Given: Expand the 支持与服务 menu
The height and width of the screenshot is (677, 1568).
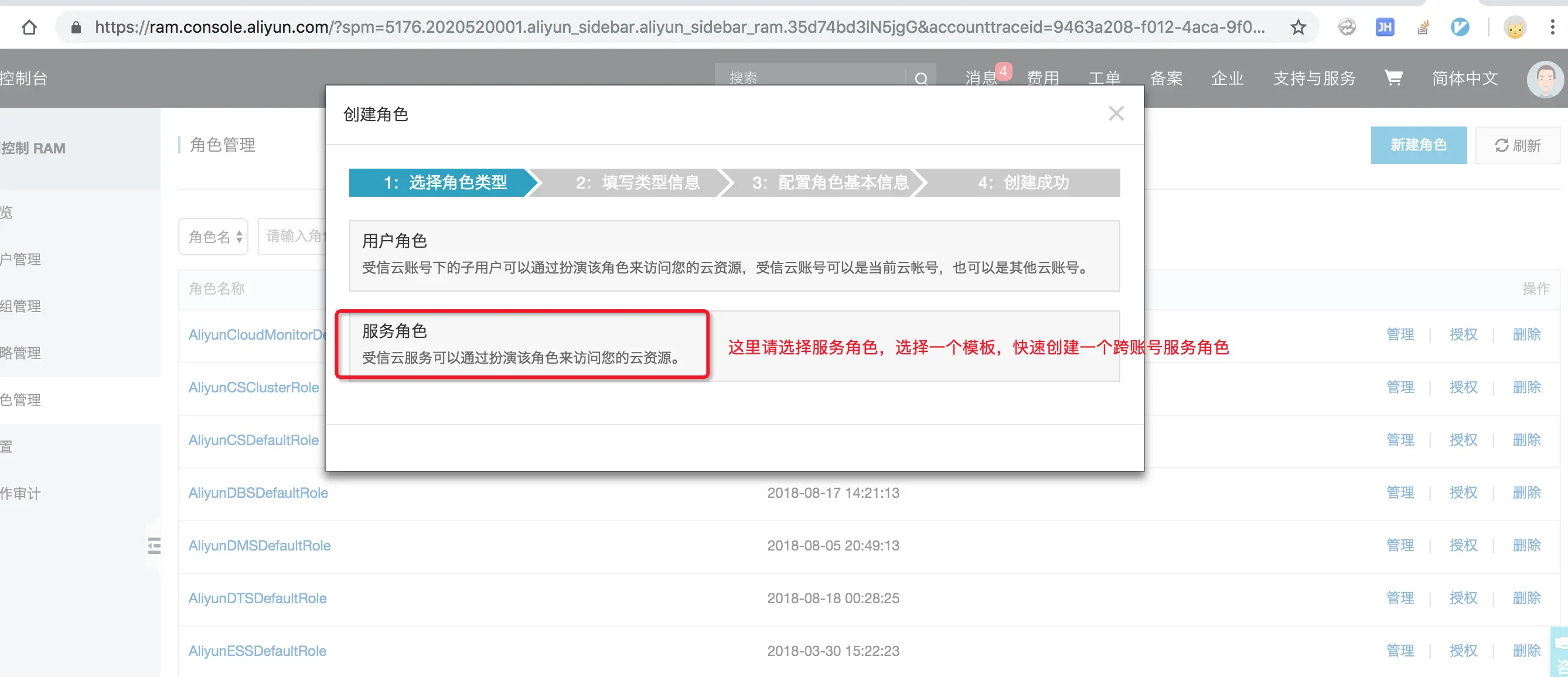Looking at the screenshot, I should (x=1314, y=78).
